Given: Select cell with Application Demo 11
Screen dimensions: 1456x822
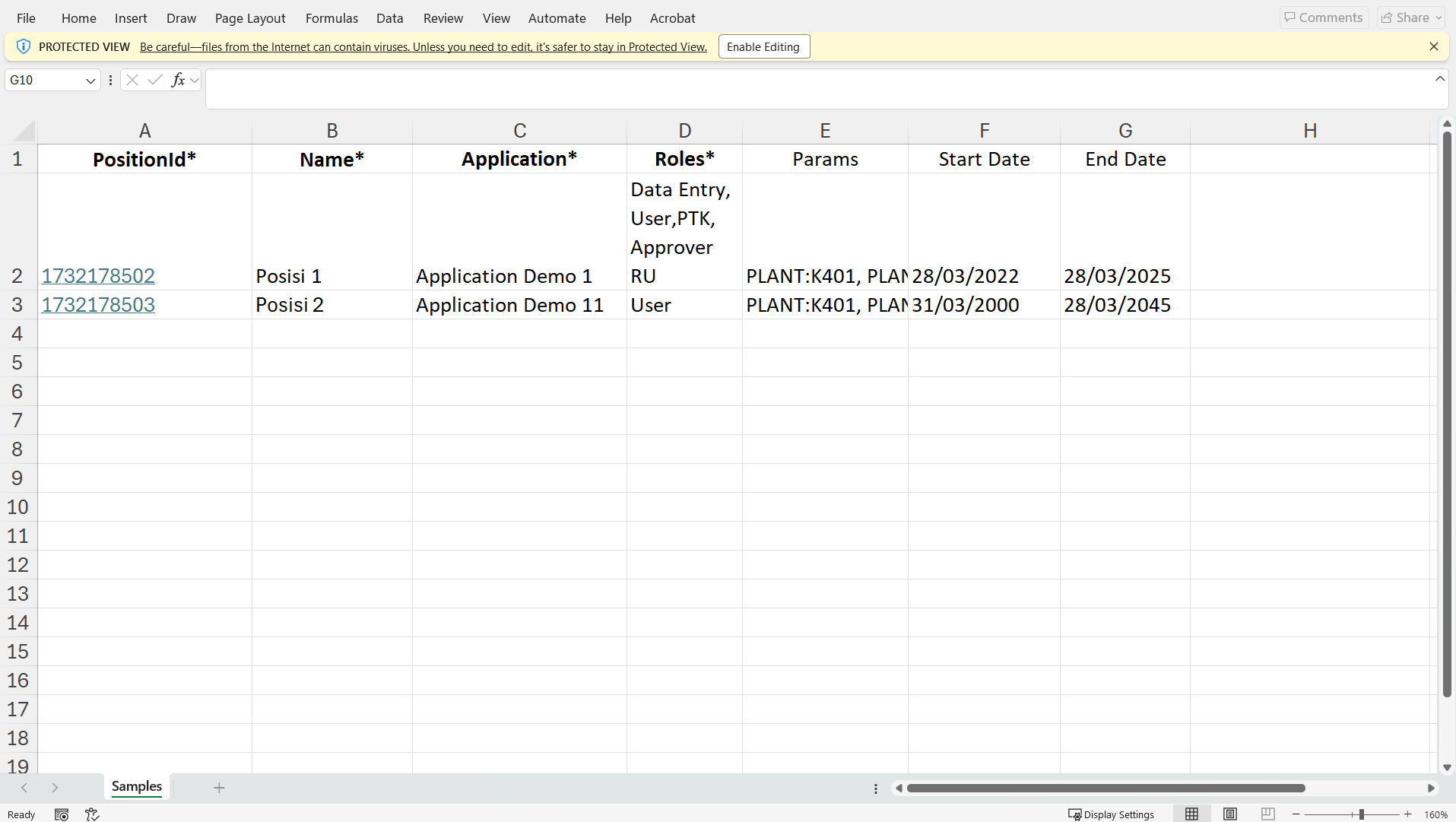Looking at the screenshot, I should (x=519, y=305).
